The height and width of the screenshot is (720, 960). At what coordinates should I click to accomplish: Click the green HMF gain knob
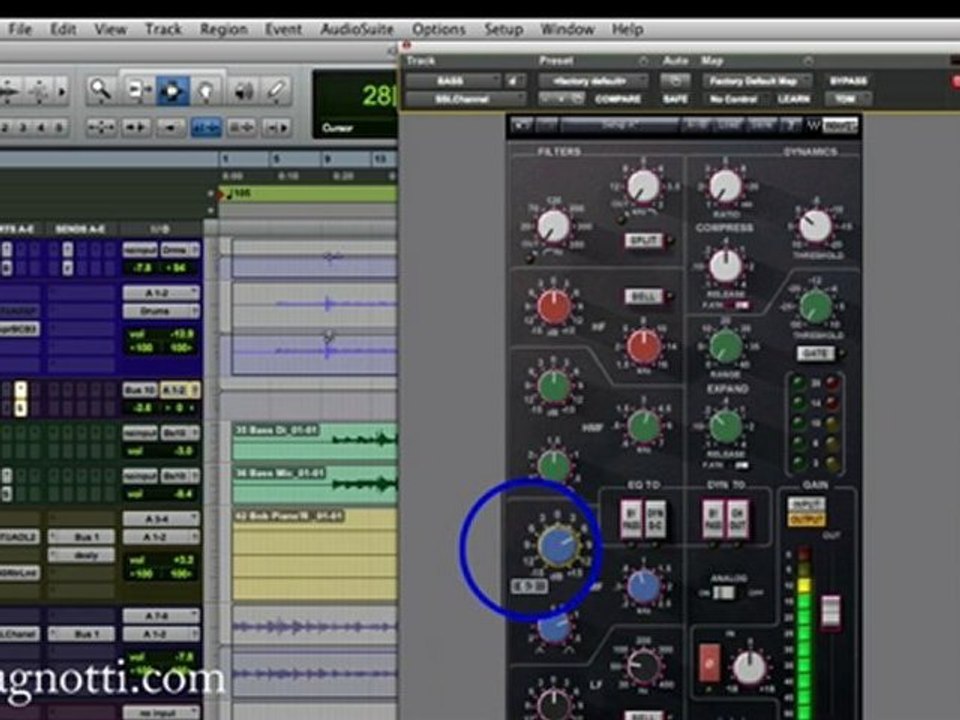554,387
